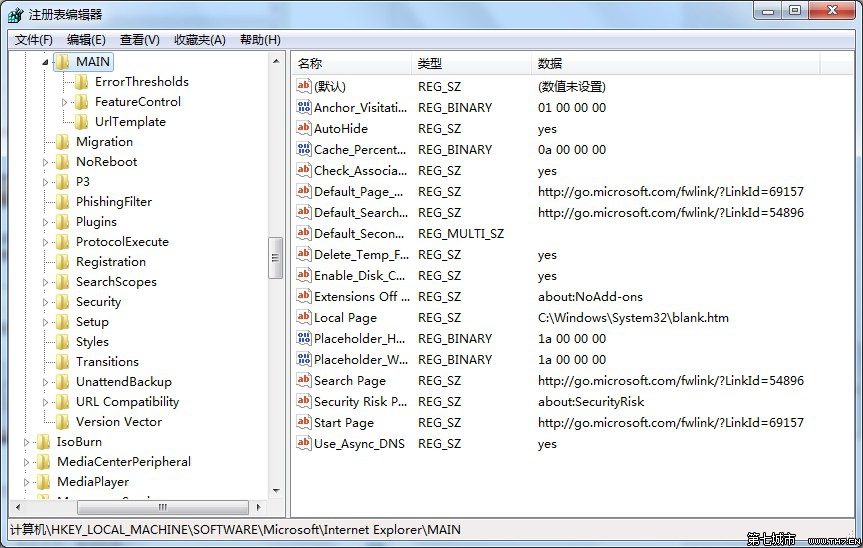Expand the SearchScopes key
The width and height of the screenshot is (863, 548).
[46, 282]
